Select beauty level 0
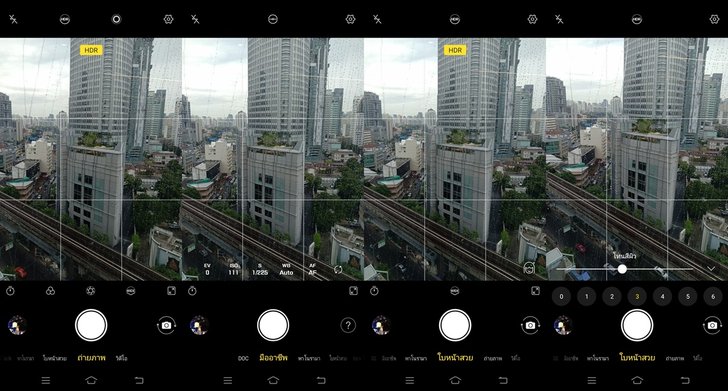 pyautogui.click(x=561, y=296)
